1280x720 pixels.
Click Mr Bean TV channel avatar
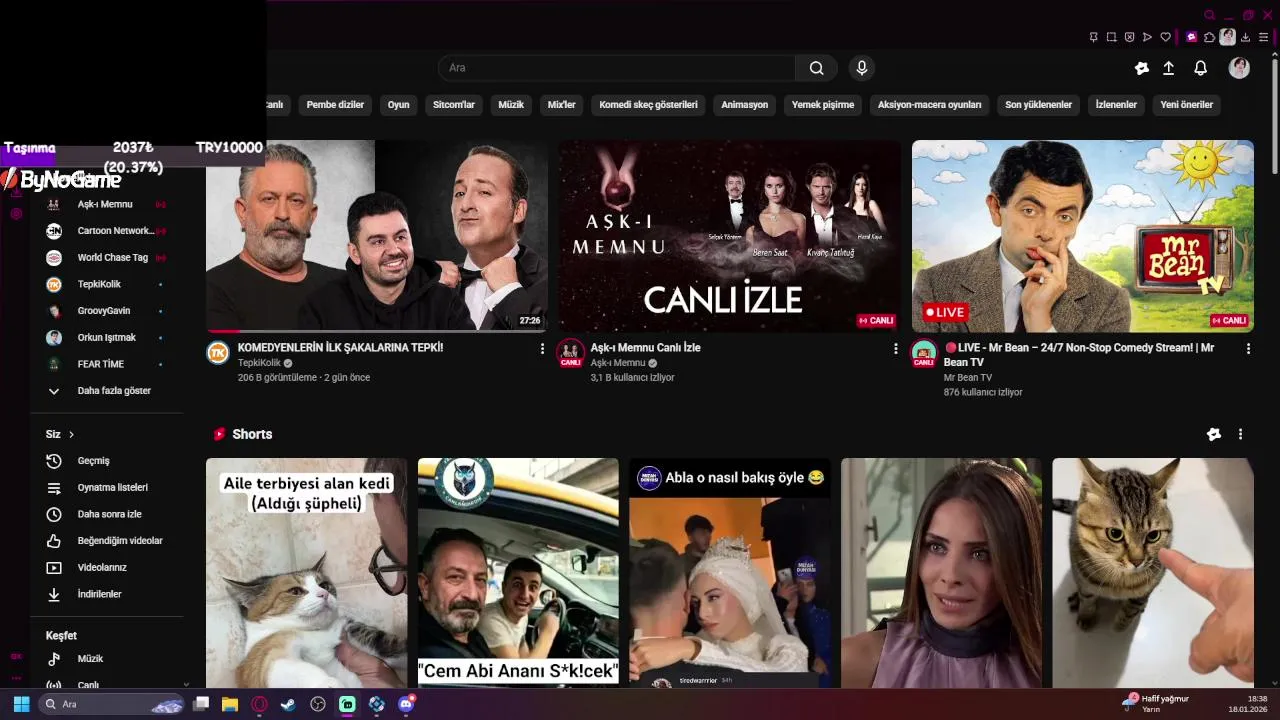924,353
